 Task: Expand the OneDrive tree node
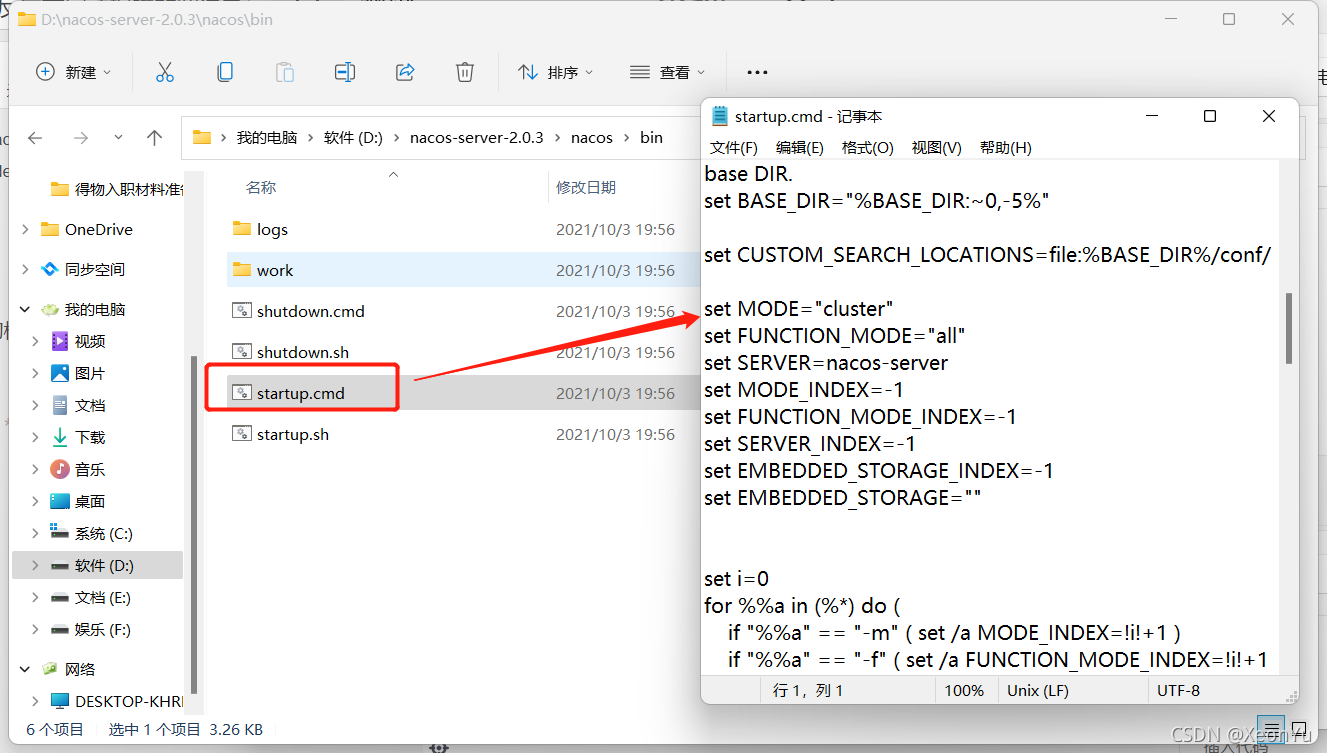25,229
